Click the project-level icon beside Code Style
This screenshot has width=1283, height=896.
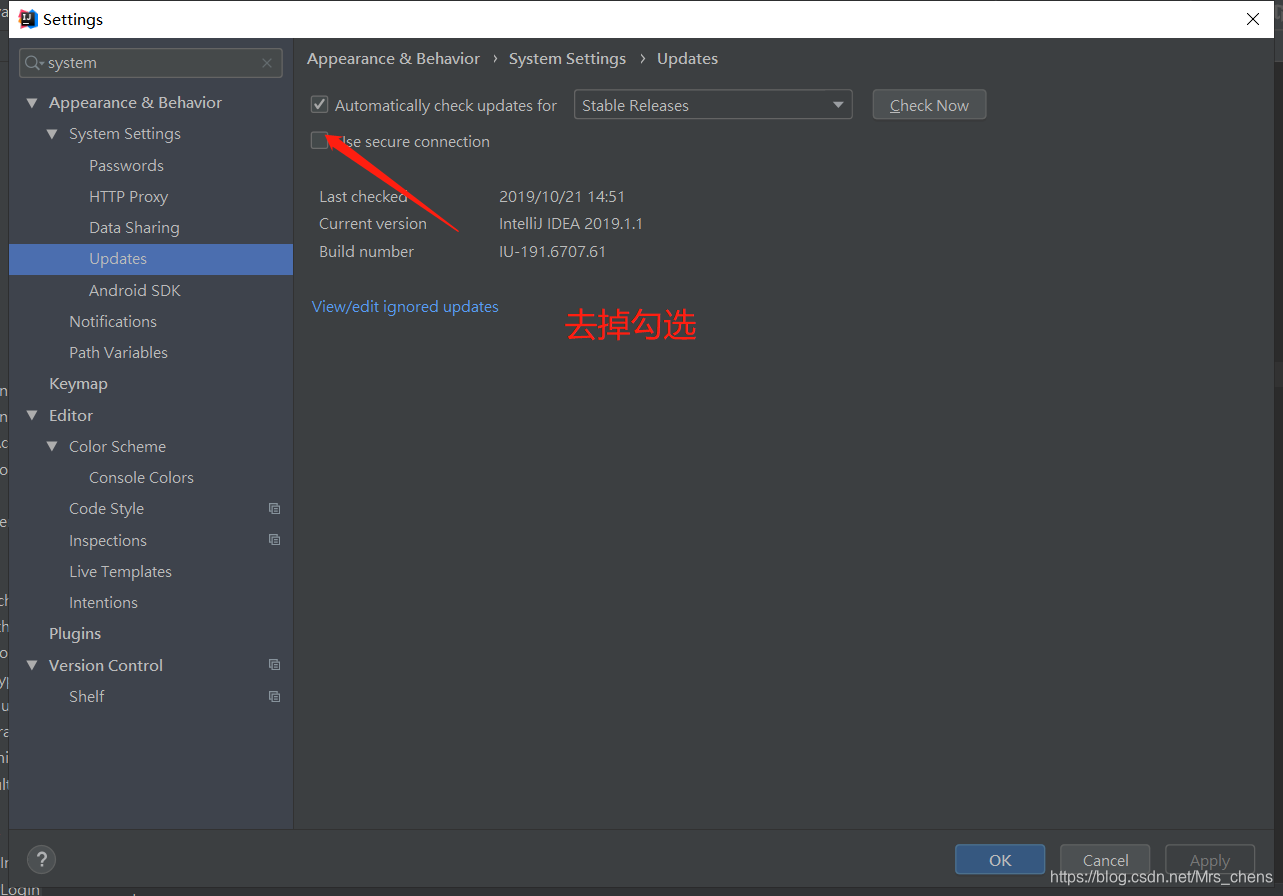pos(274,508)
